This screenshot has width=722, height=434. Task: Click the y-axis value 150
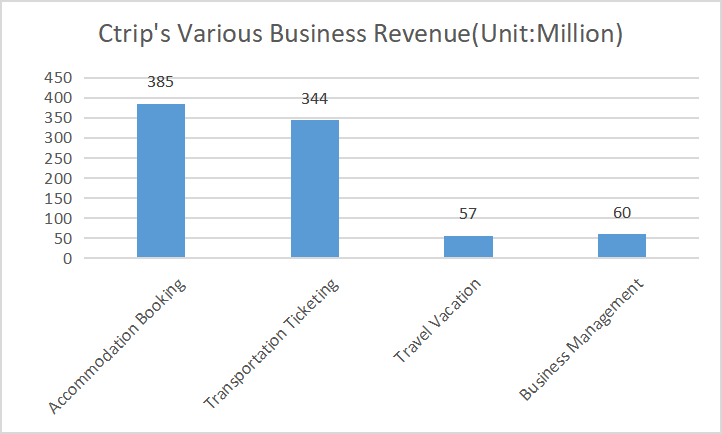coord(58,198)
